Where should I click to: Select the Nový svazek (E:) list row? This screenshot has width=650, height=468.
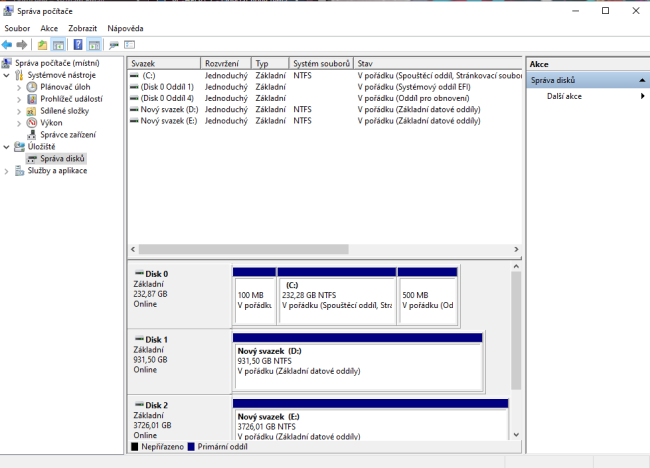tap(169, 120)
